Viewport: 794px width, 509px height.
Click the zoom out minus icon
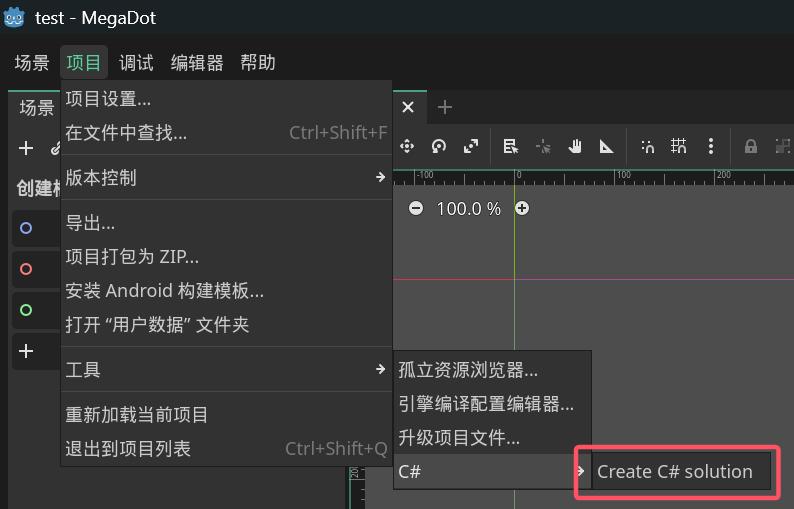(x=416, y=208)
